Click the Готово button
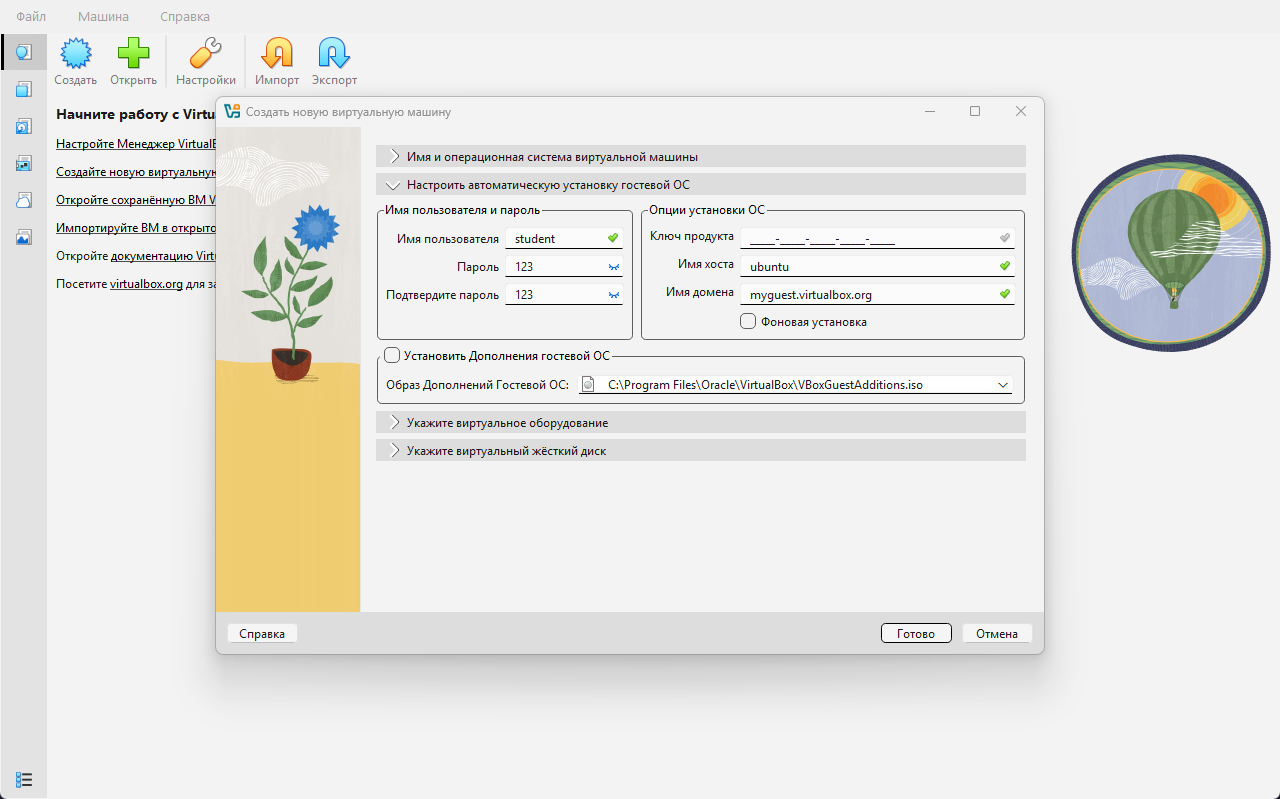 pos(915,633)
